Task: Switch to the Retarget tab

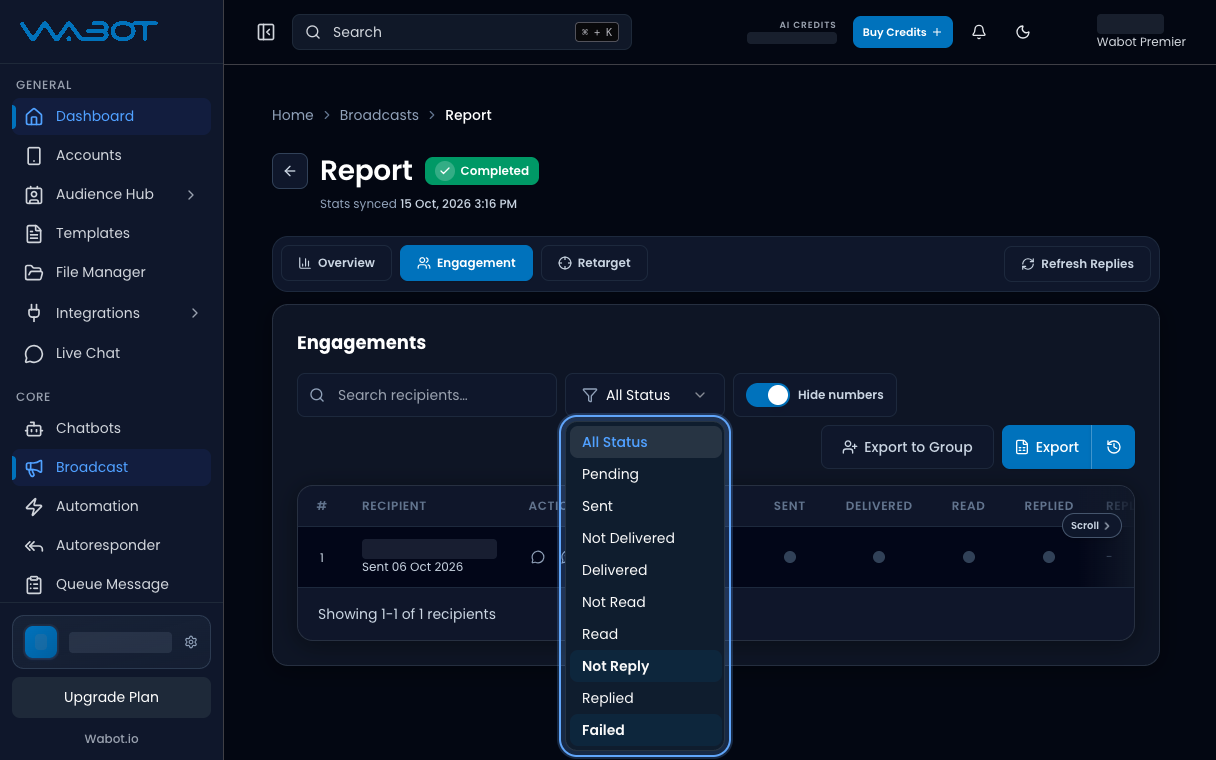Action: tap(594, 263)
